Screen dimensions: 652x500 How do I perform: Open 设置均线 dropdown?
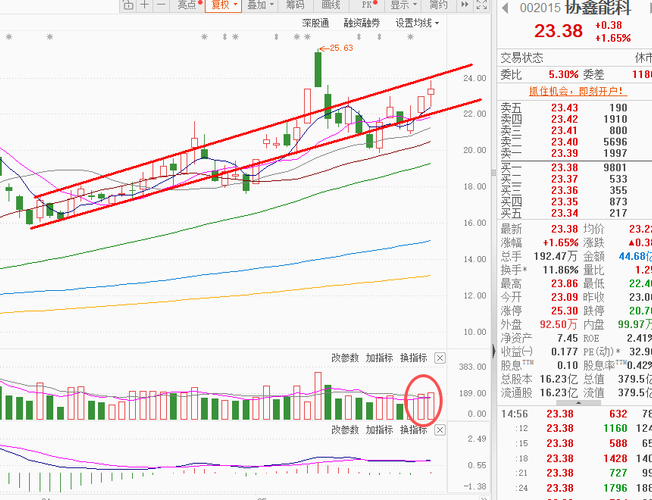[x=417, y=23]
